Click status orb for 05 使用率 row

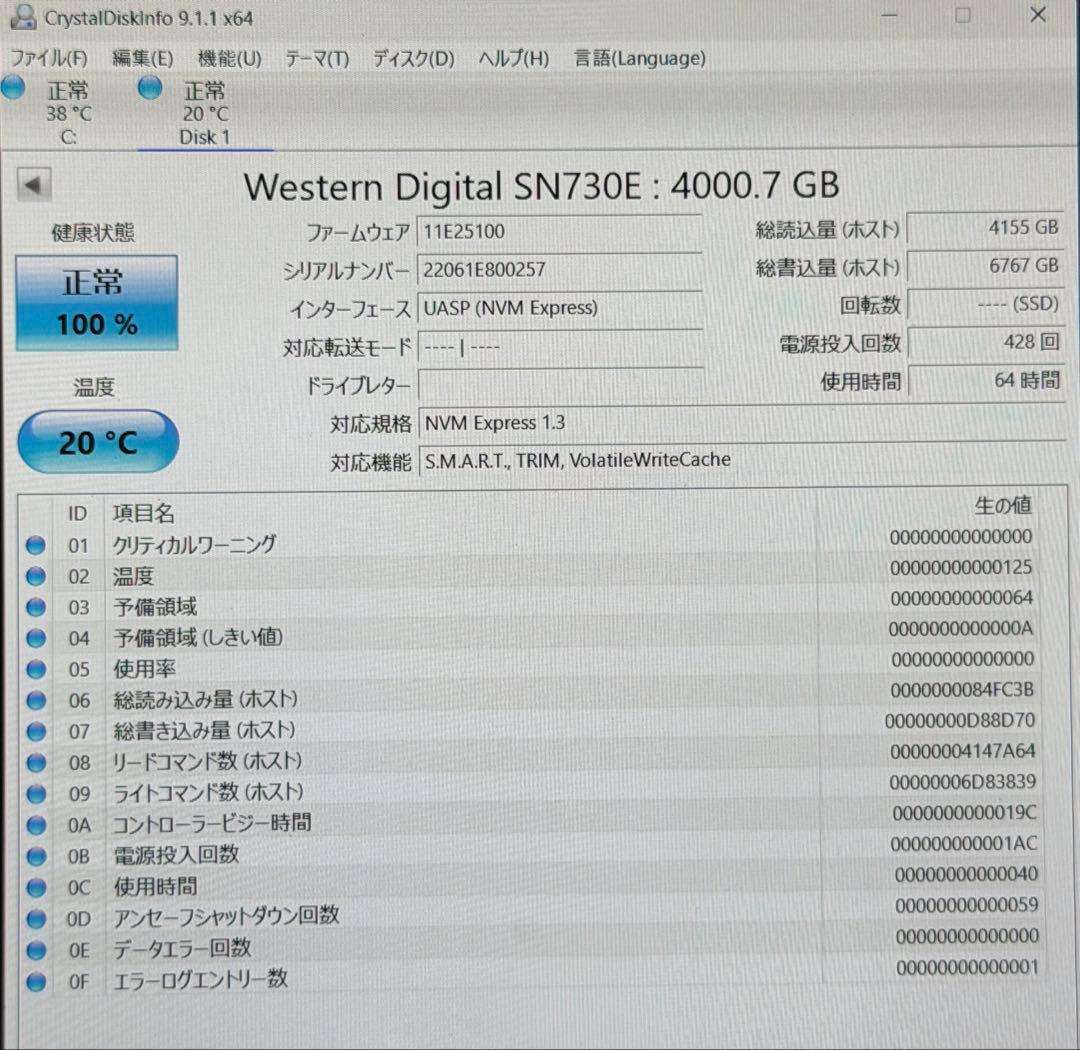36,669
